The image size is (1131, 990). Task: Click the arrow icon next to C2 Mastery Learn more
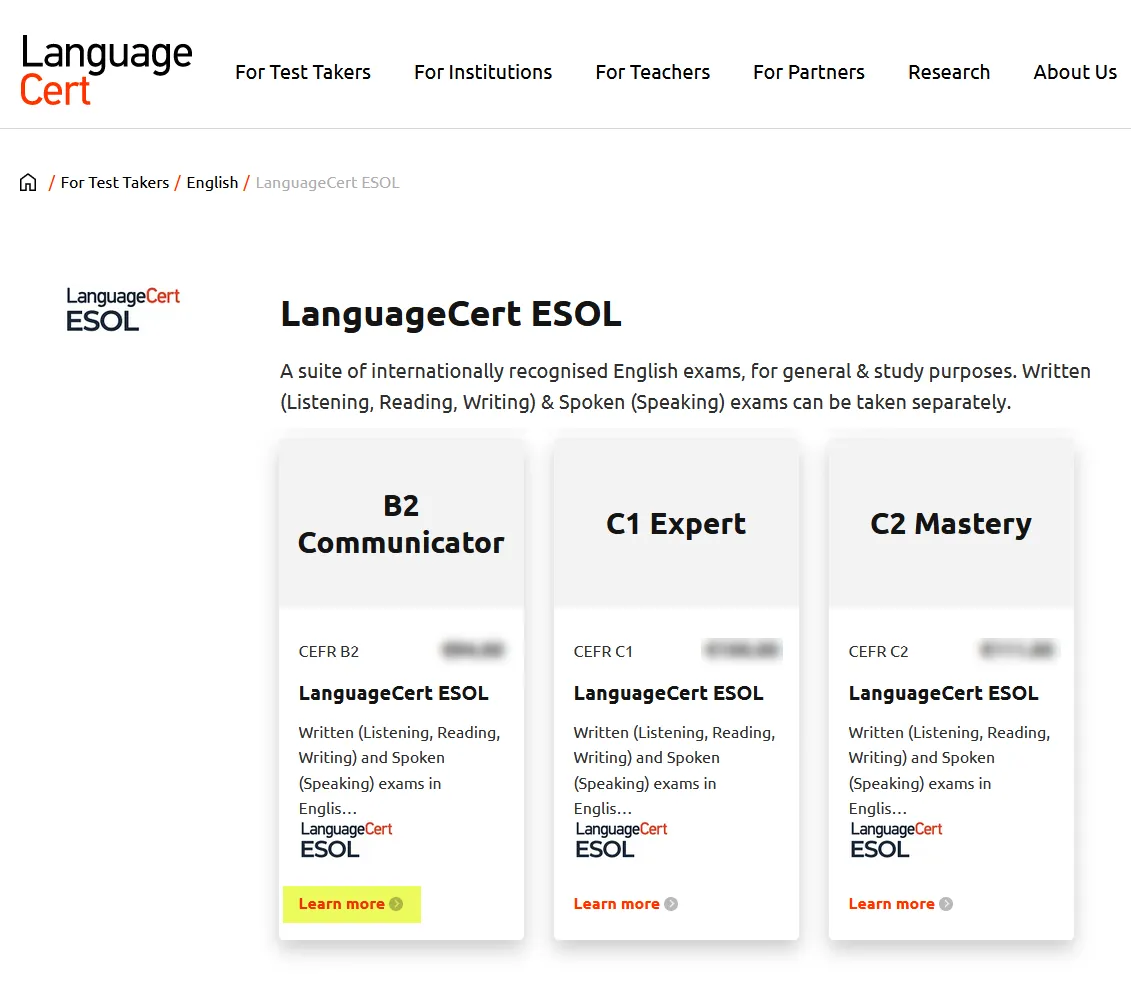(946, 903)
